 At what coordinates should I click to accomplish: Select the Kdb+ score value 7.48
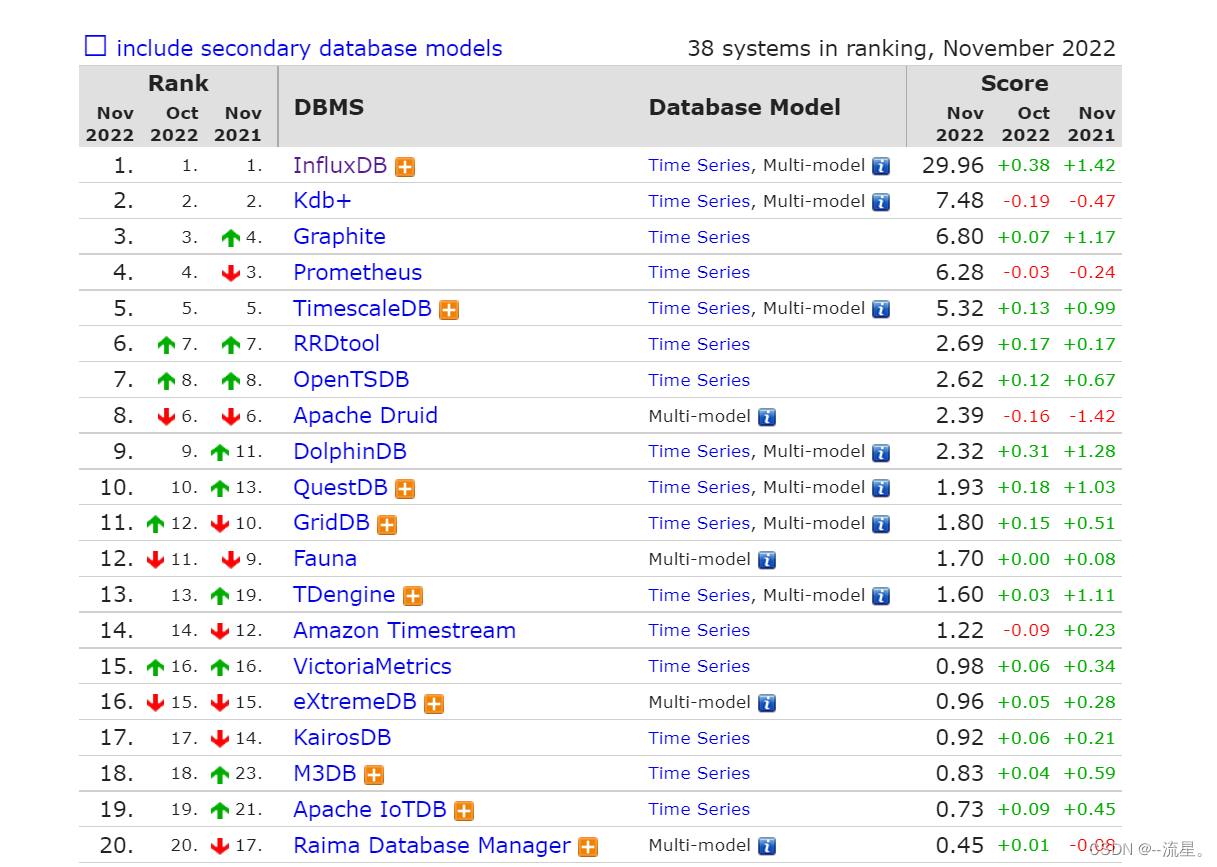click(x=960, y=201)
